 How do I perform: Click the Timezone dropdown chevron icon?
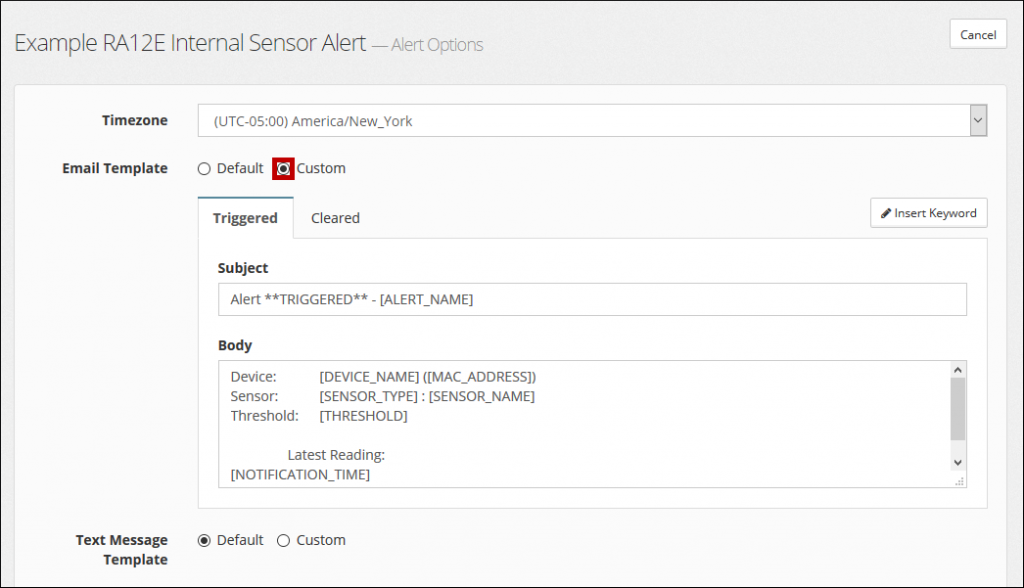point(977,119)
